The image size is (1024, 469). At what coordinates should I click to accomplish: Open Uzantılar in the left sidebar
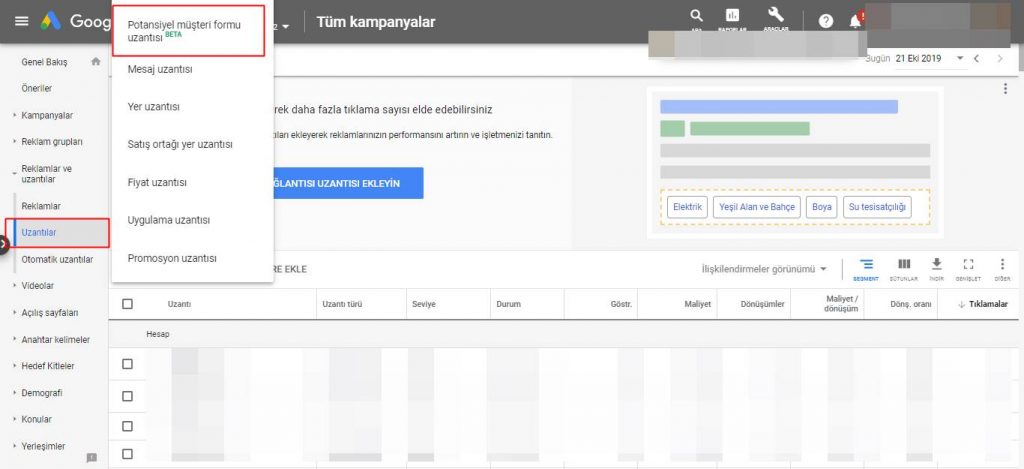tap(39, 232)
